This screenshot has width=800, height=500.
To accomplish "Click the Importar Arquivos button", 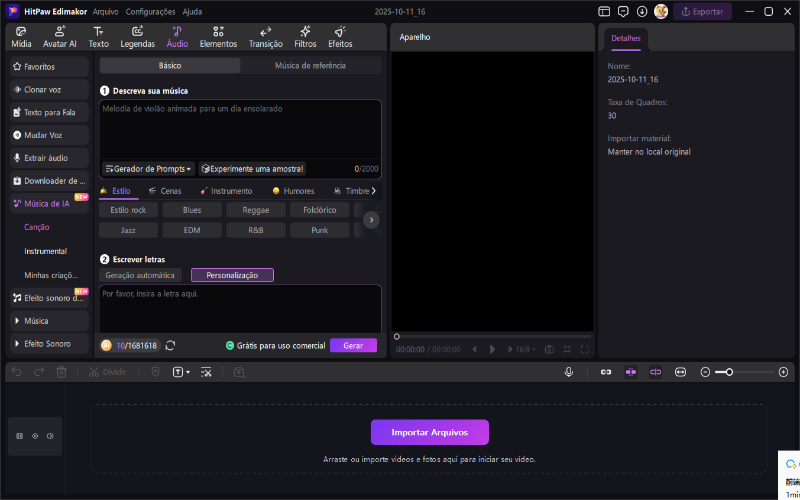I will (x=430, y=432).
